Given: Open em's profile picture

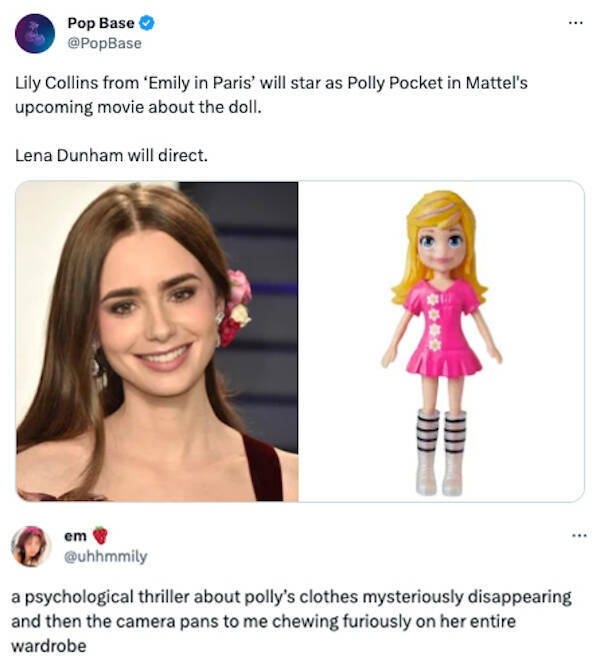Looking at the screenshot, I should (x=30, y=546).
